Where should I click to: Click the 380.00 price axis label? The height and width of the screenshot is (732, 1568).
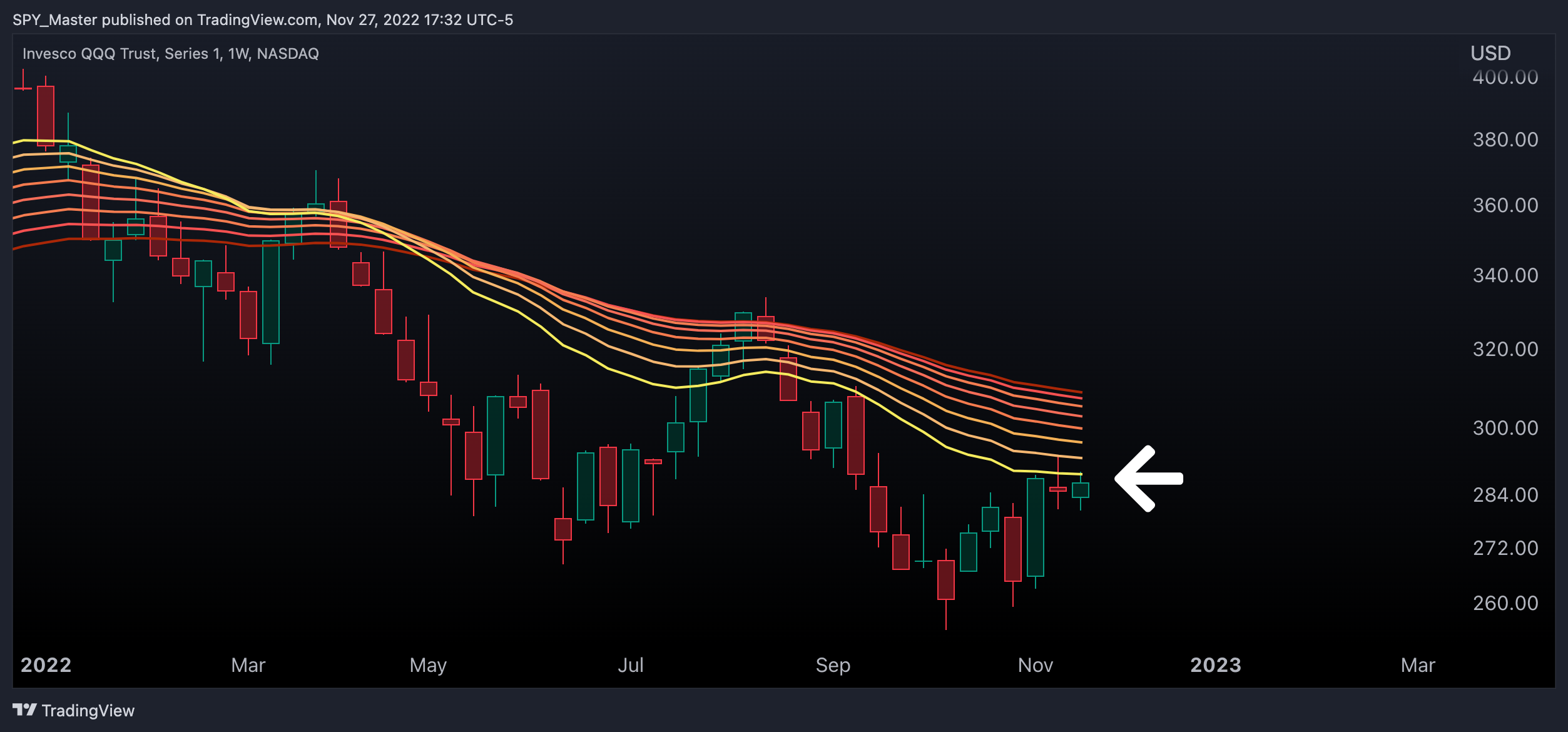1505,140
